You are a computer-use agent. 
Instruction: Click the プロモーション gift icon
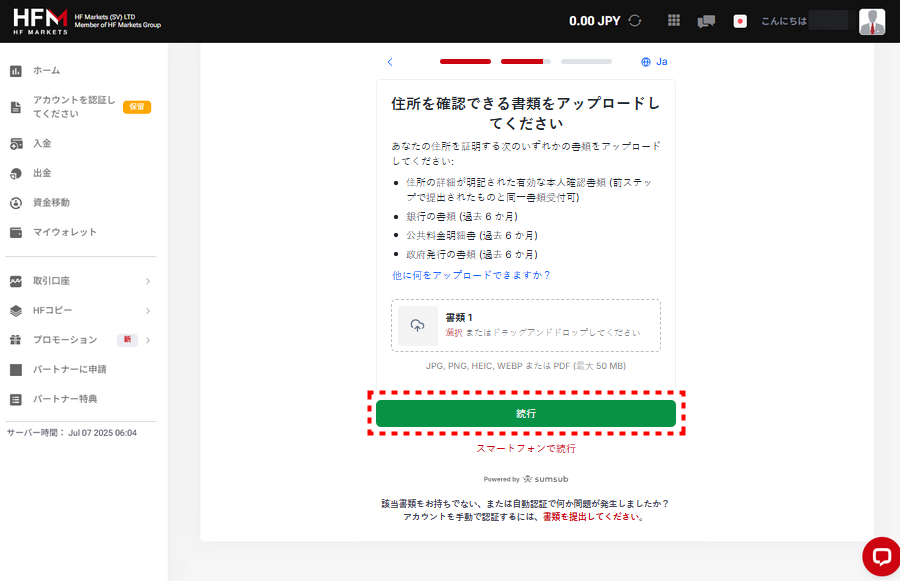[x=16, y=340]
